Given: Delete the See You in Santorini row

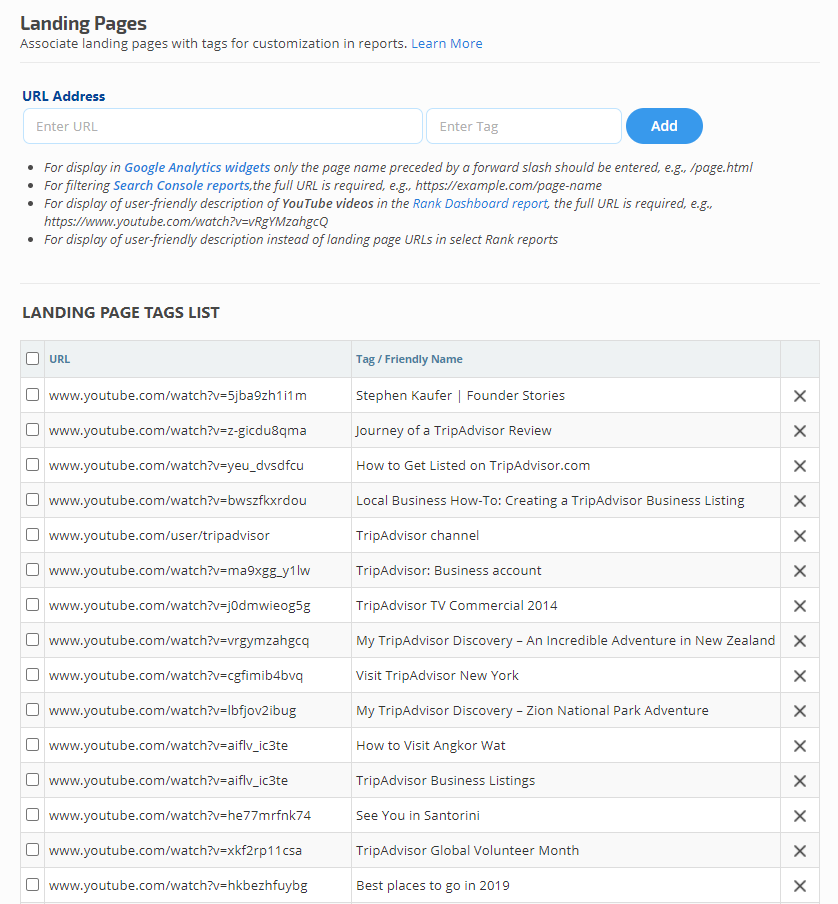Looking at the screenshot, I should coord(800,816).
